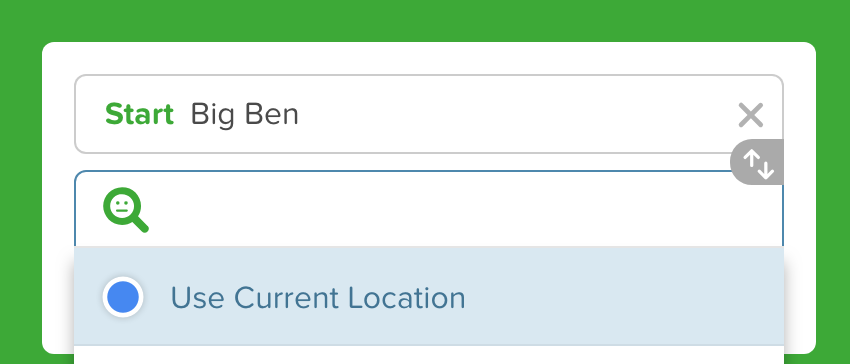Screen dimensions: 850x364
Task: Focus the empty destination search field
Action: [429, 209]
